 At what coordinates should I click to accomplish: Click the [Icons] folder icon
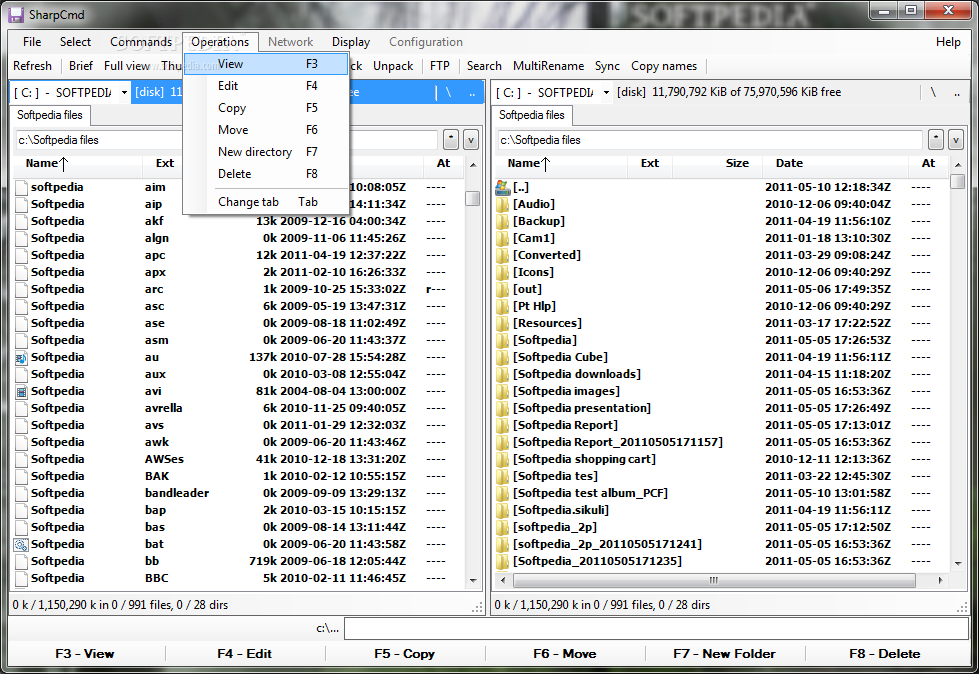pos(503,272)
